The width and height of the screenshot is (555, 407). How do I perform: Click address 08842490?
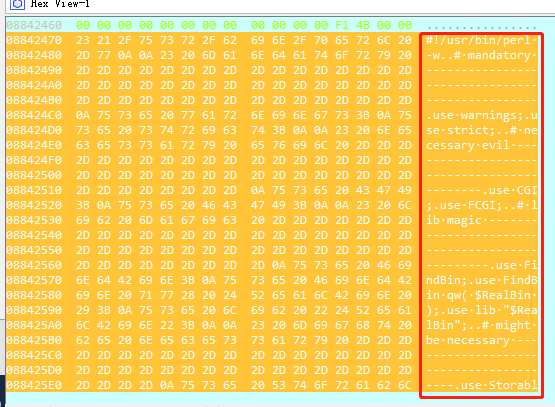pos(34,70)
